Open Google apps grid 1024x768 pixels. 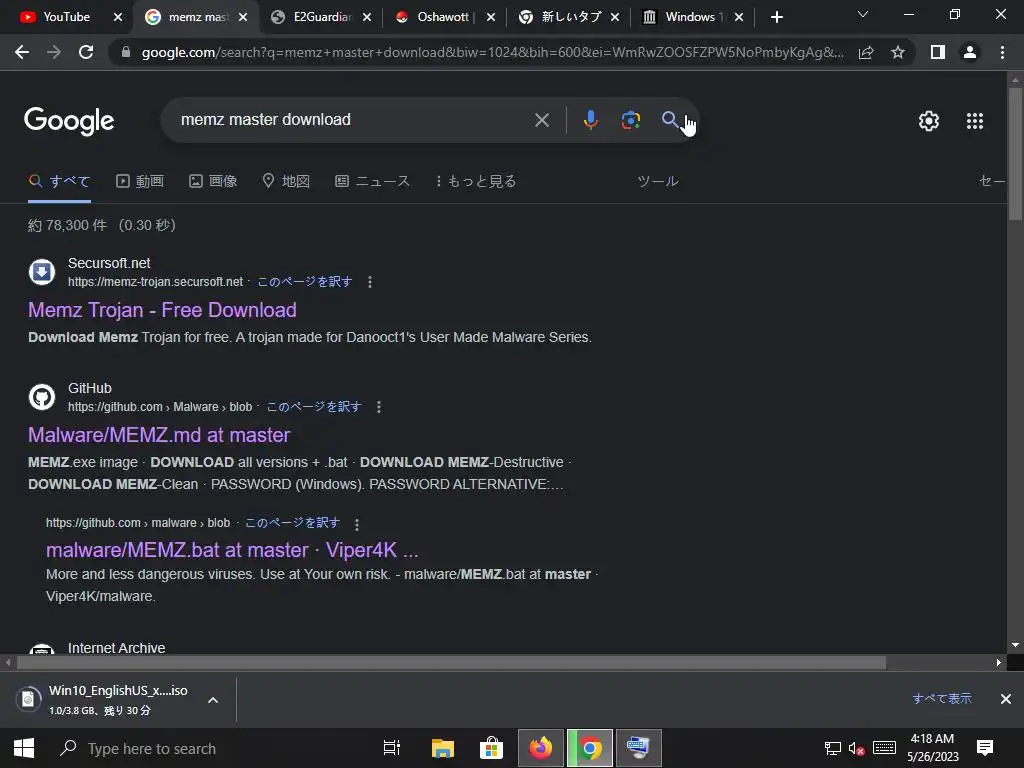(975, 121)
